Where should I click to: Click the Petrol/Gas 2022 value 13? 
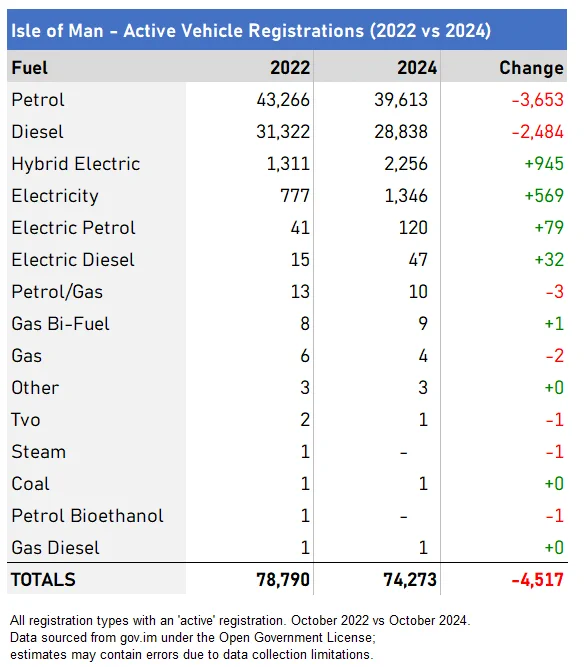coord(300,292)
